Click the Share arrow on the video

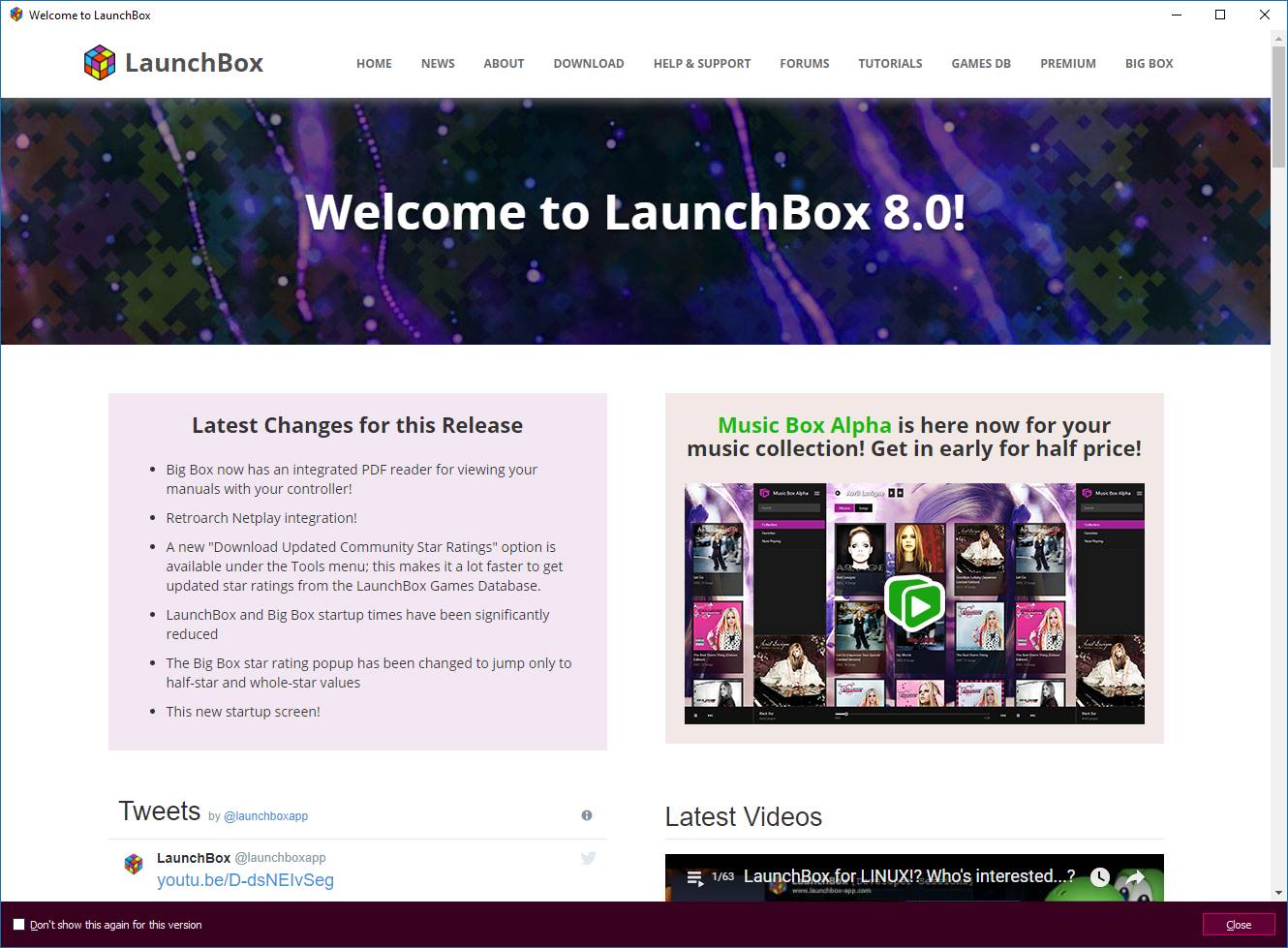pos(1135,877)
